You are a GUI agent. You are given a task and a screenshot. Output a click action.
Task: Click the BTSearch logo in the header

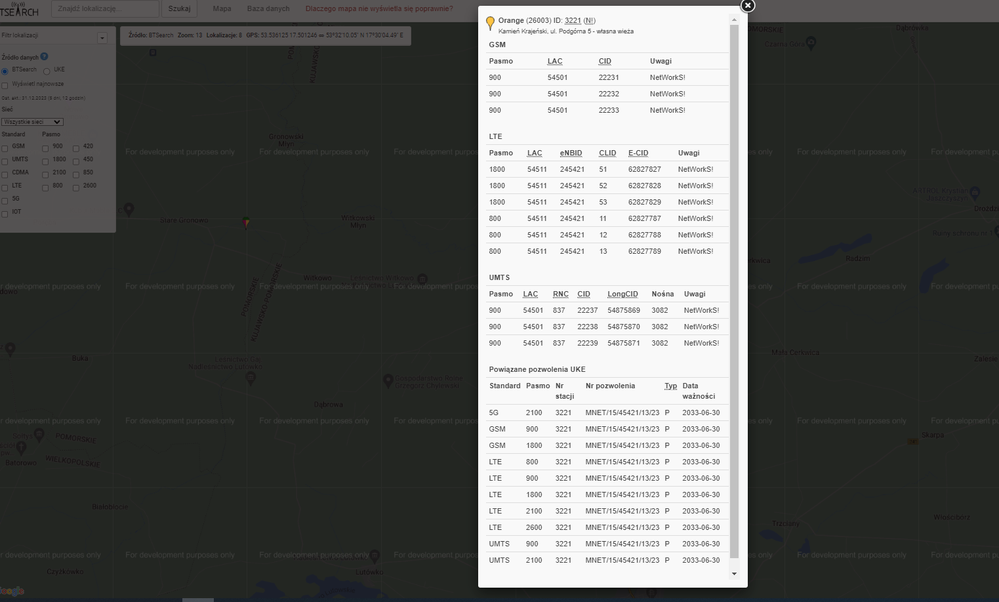(x=20, y=9)
